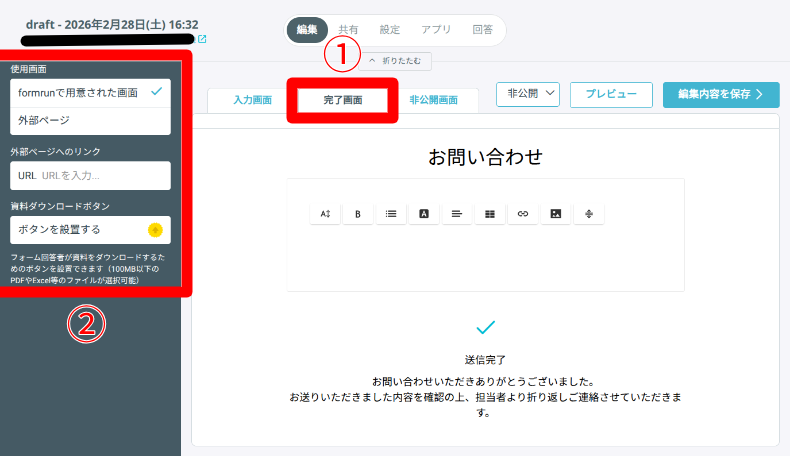Click the insert image icon

[x=556, y=214]
